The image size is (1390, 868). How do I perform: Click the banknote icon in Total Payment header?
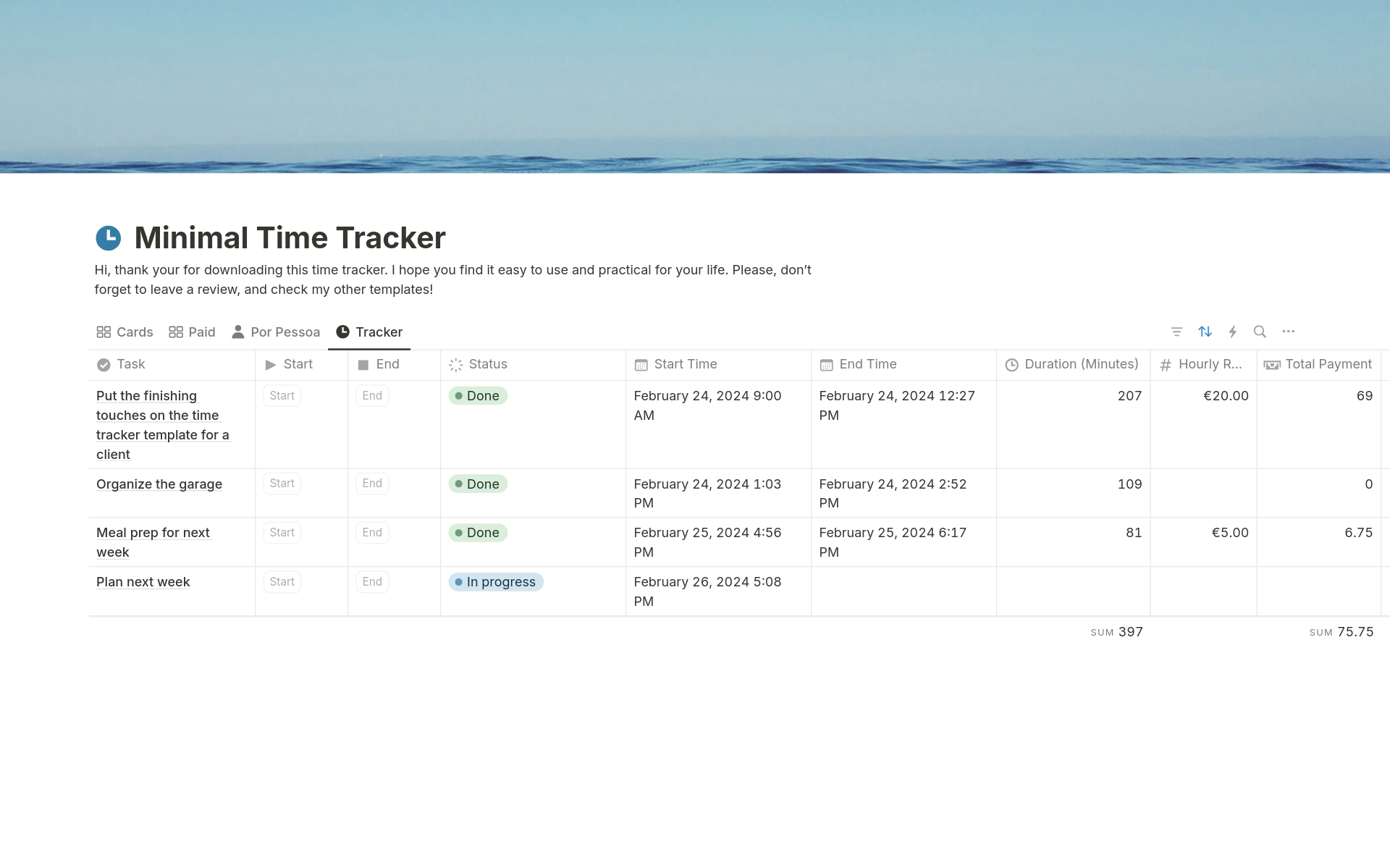pos(1273,365)
